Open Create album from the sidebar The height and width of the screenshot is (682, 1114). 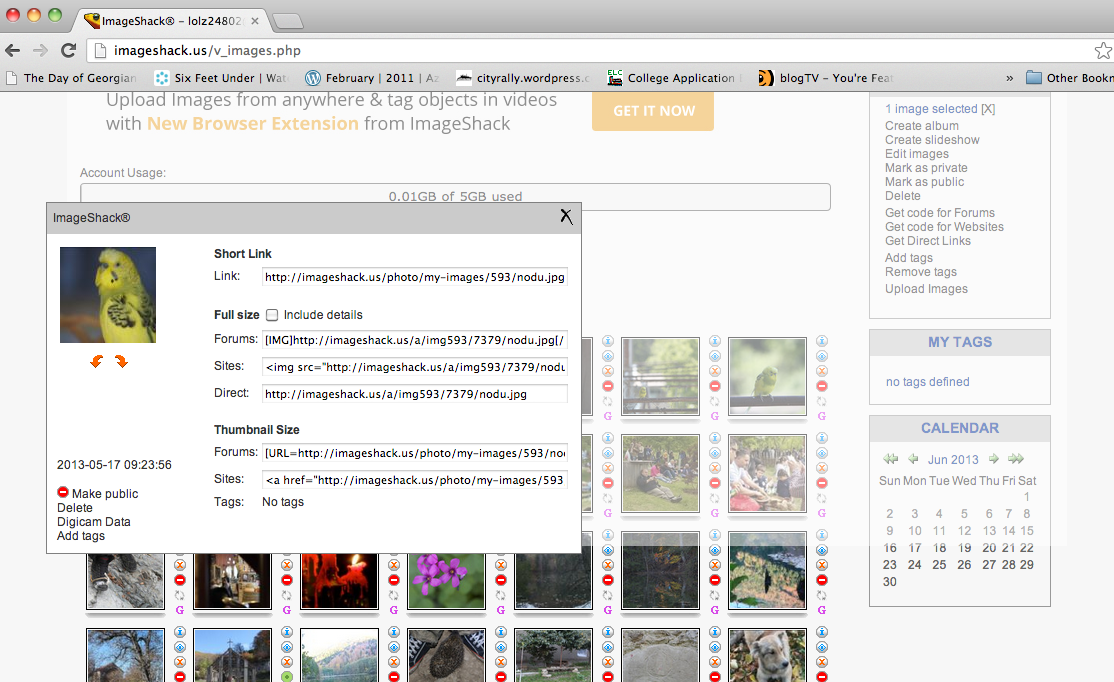917,126
